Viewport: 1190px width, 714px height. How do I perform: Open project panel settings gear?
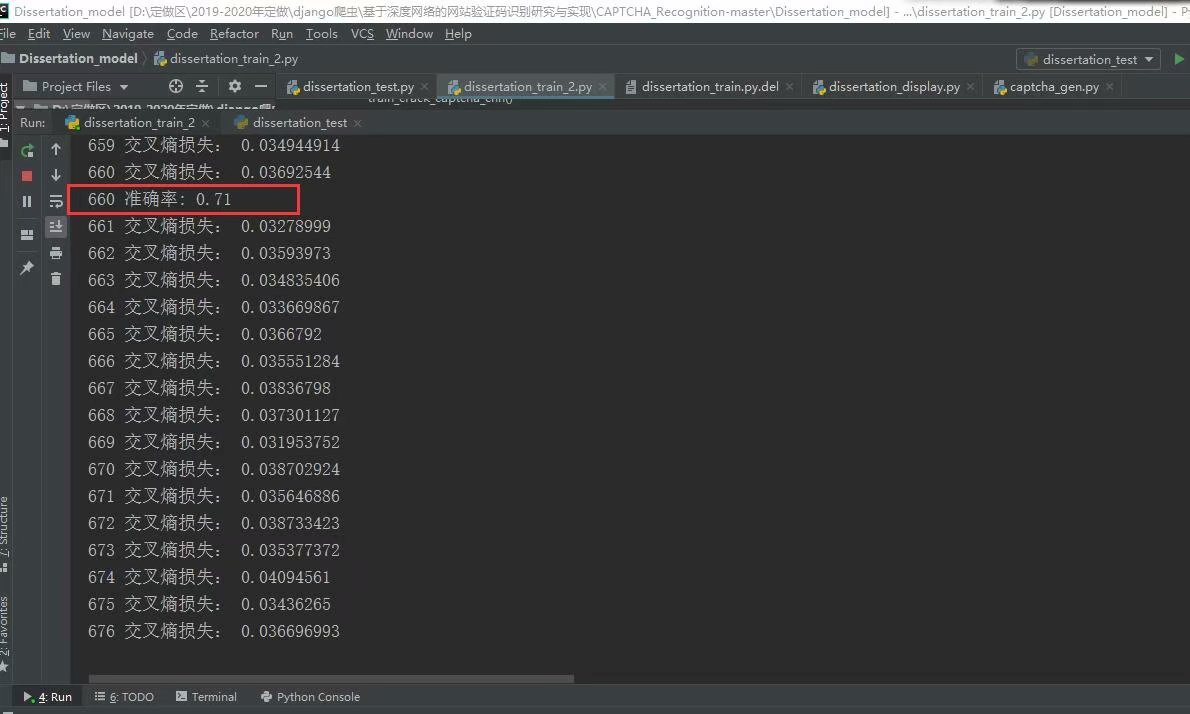(235, 86)
